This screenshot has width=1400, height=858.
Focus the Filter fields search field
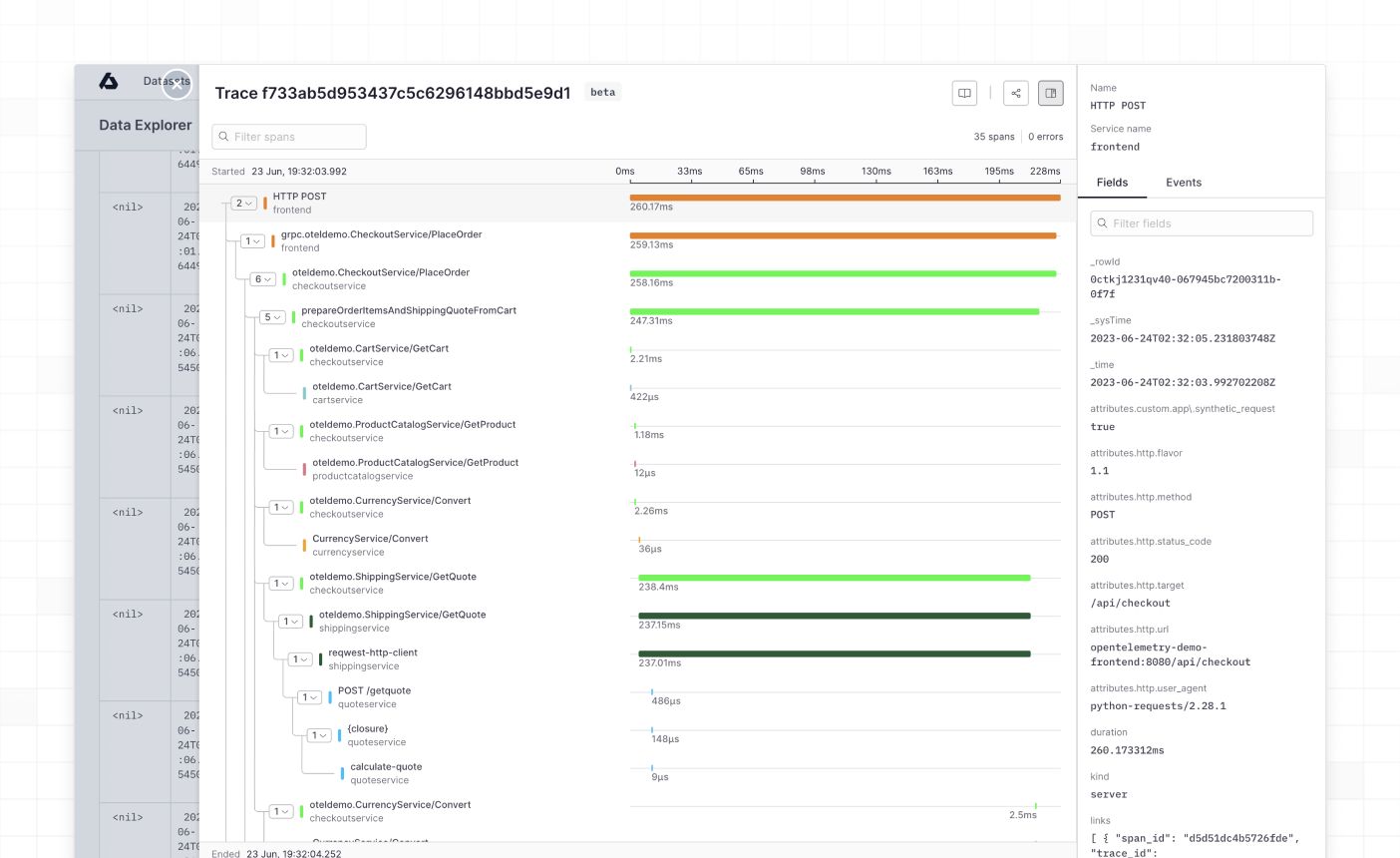click(x=1202, y=223)
